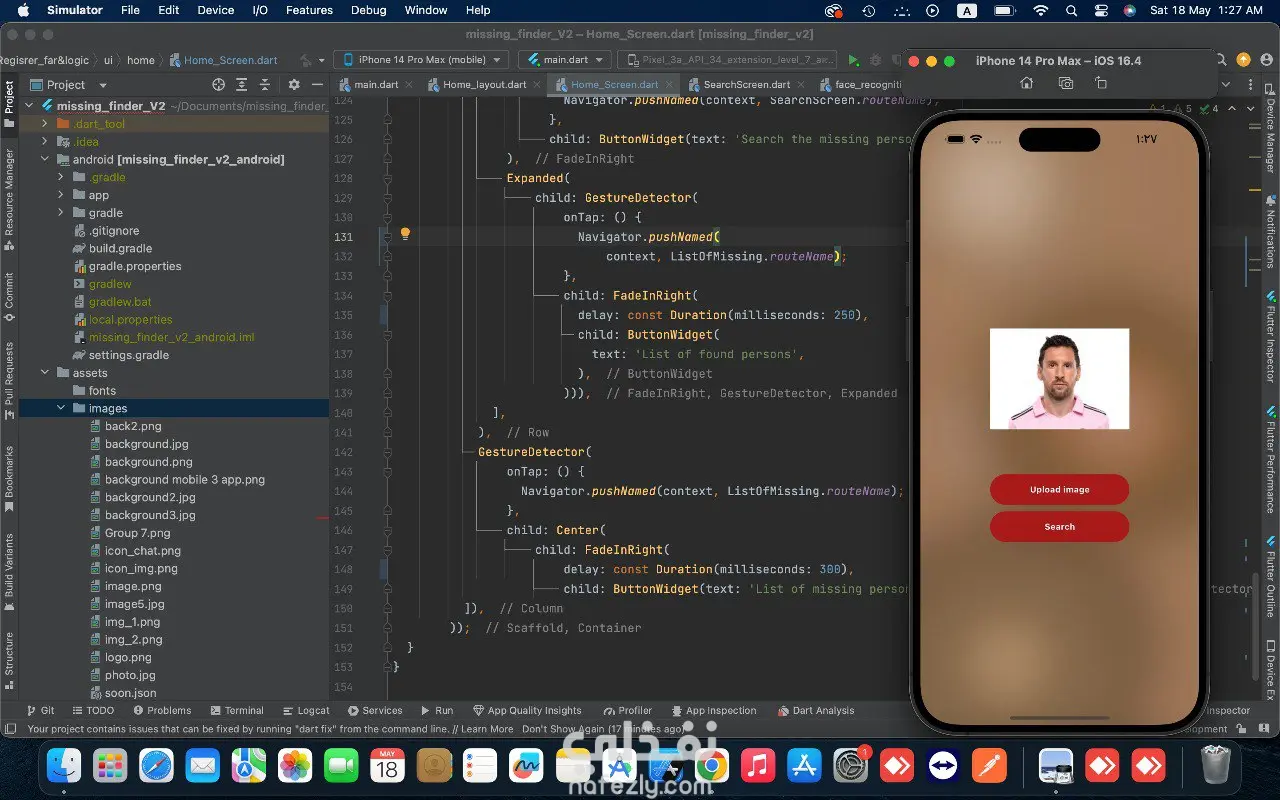Open the Problems tool window
1280x800 pixels.
coord(161,711)
